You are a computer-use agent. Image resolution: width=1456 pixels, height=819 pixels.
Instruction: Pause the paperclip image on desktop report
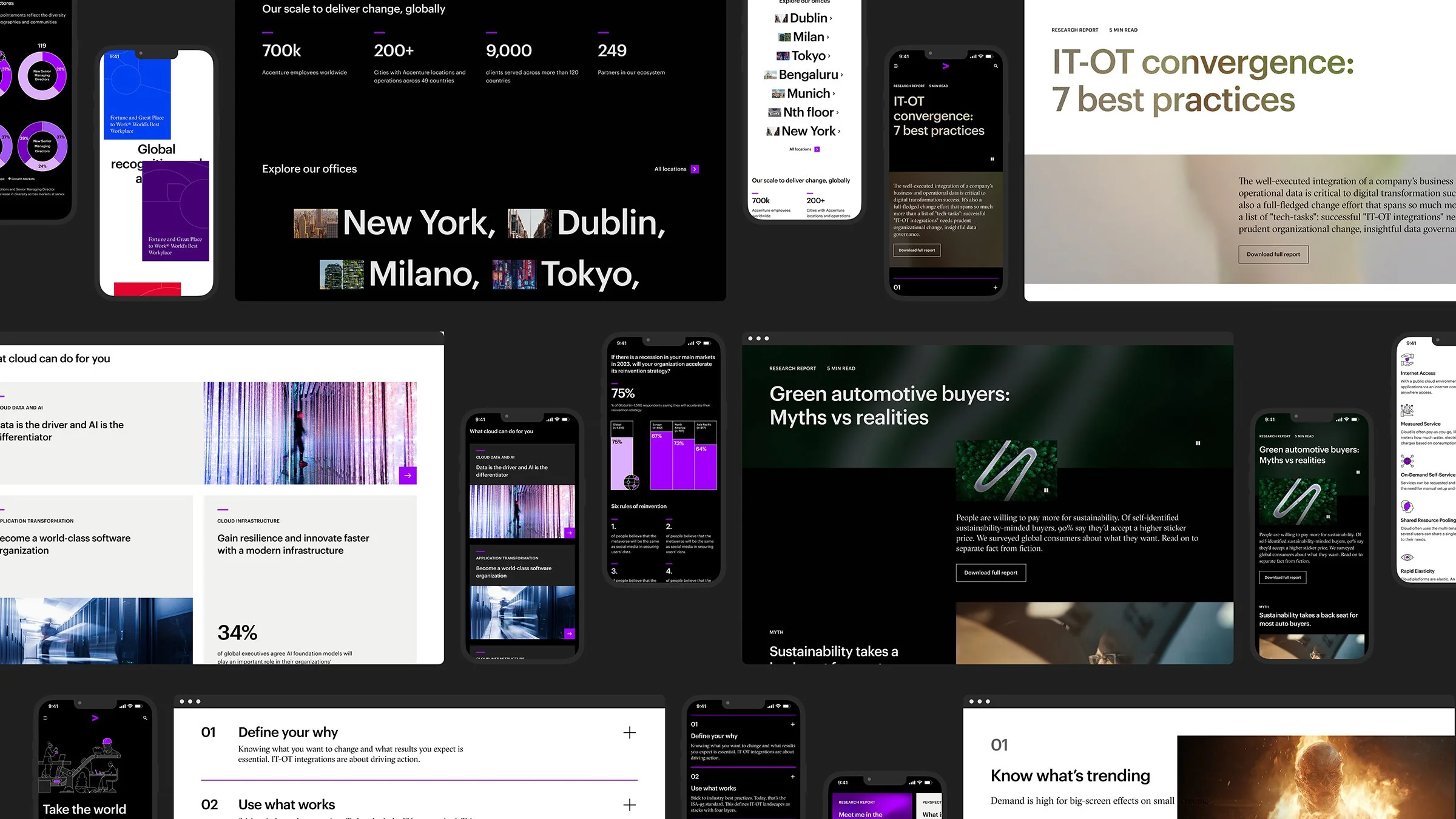[1046, 490]
